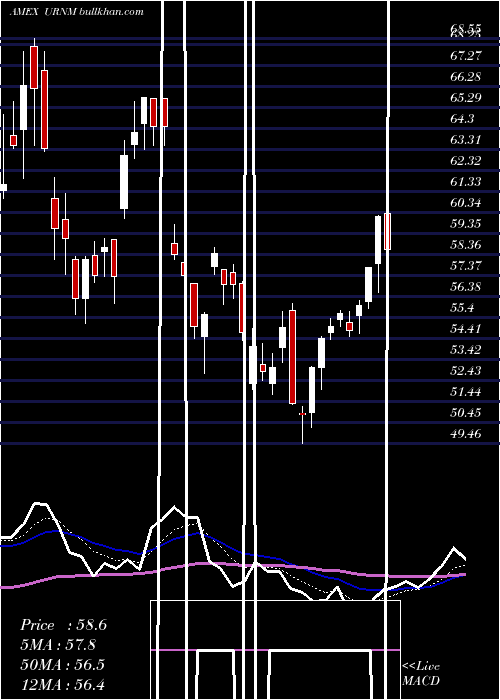This screenshot has height=700, width=500.
Task: Click the 50MA : 56.5 readout
Action: pos(62,664)
